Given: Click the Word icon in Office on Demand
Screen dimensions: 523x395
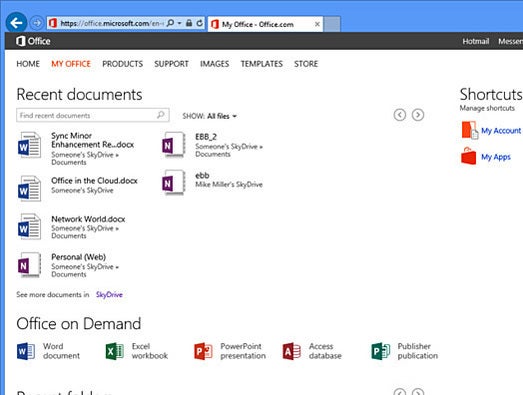Looking at the screenshot, I should pyautogui.click(x=26, y=351).
